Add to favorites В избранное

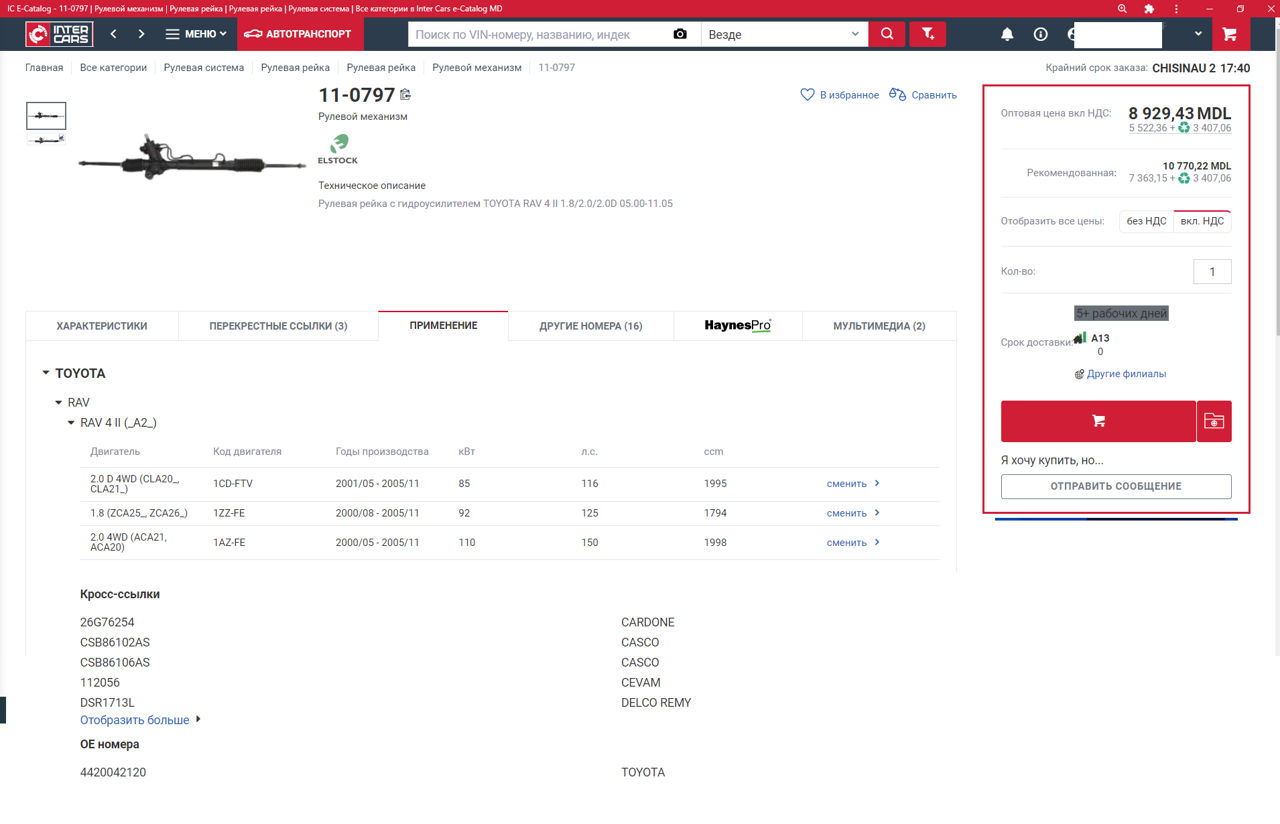pyautogui.click(x=840, y=95)
